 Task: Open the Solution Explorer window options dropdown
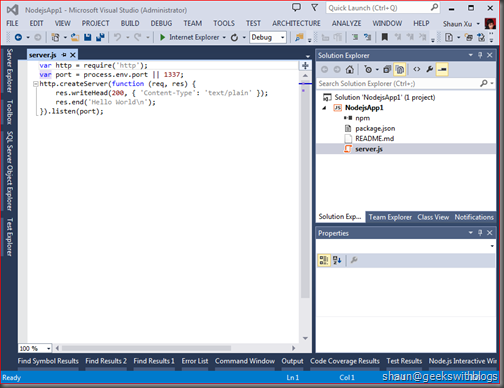click(471, 55)
